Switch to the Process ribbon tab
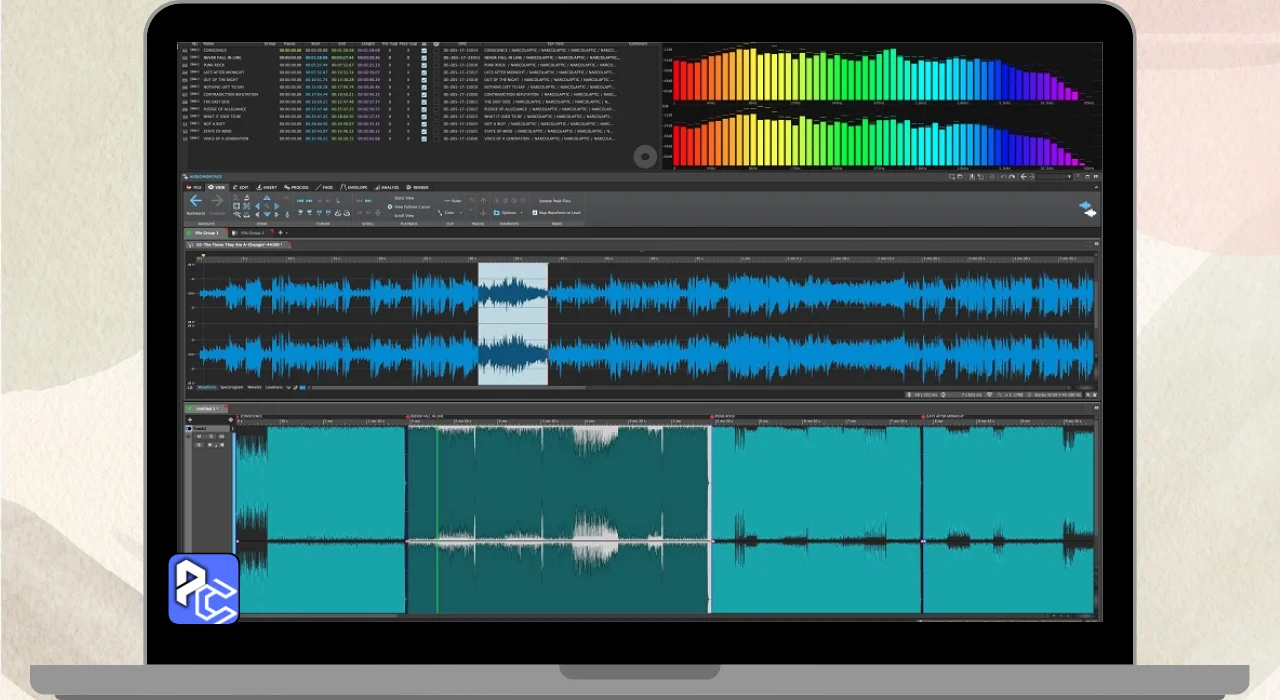 tap(297, 187)
